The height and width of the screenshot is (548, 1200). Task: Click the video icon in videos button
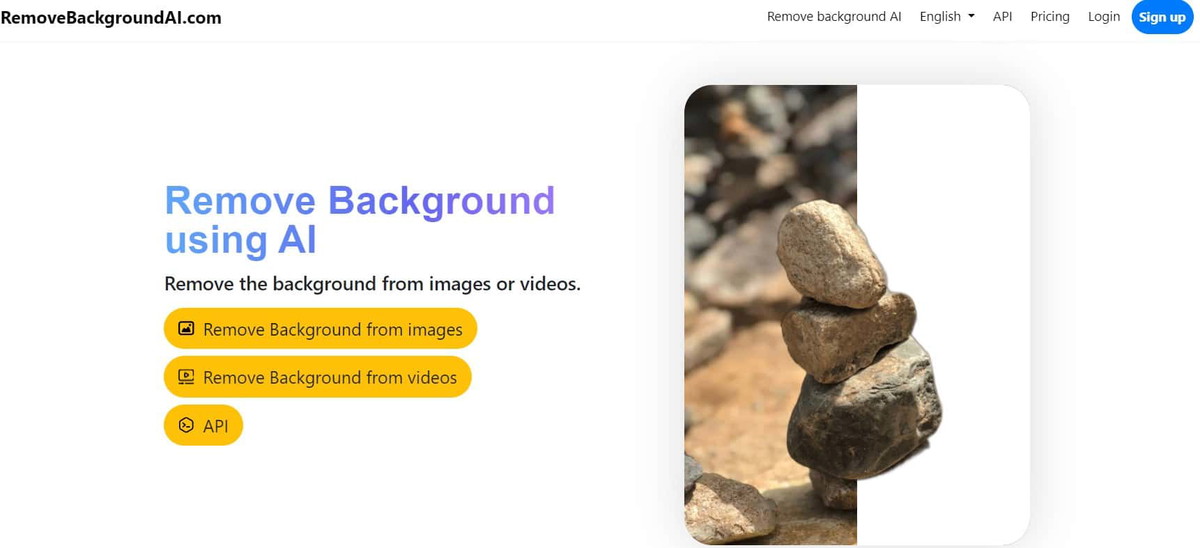pyautogui.click(x=186, y=377)
